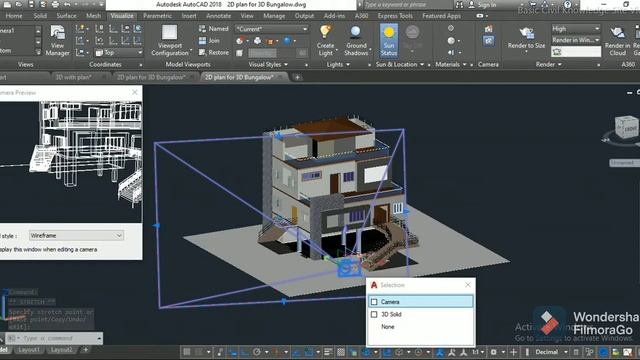Screen dimensions: 640x360
Task: Open the Decimal units dropdown in the status bar
Action: 550,352
